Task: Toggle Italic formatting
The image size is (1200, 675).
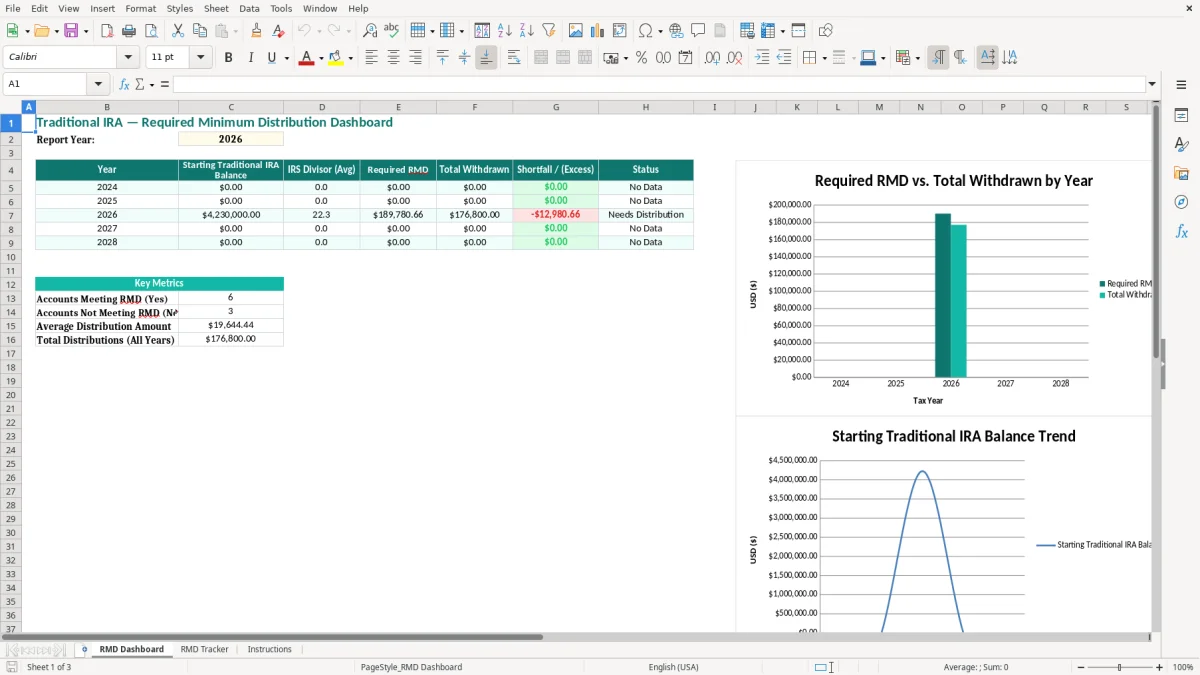Action: (250, 58)
